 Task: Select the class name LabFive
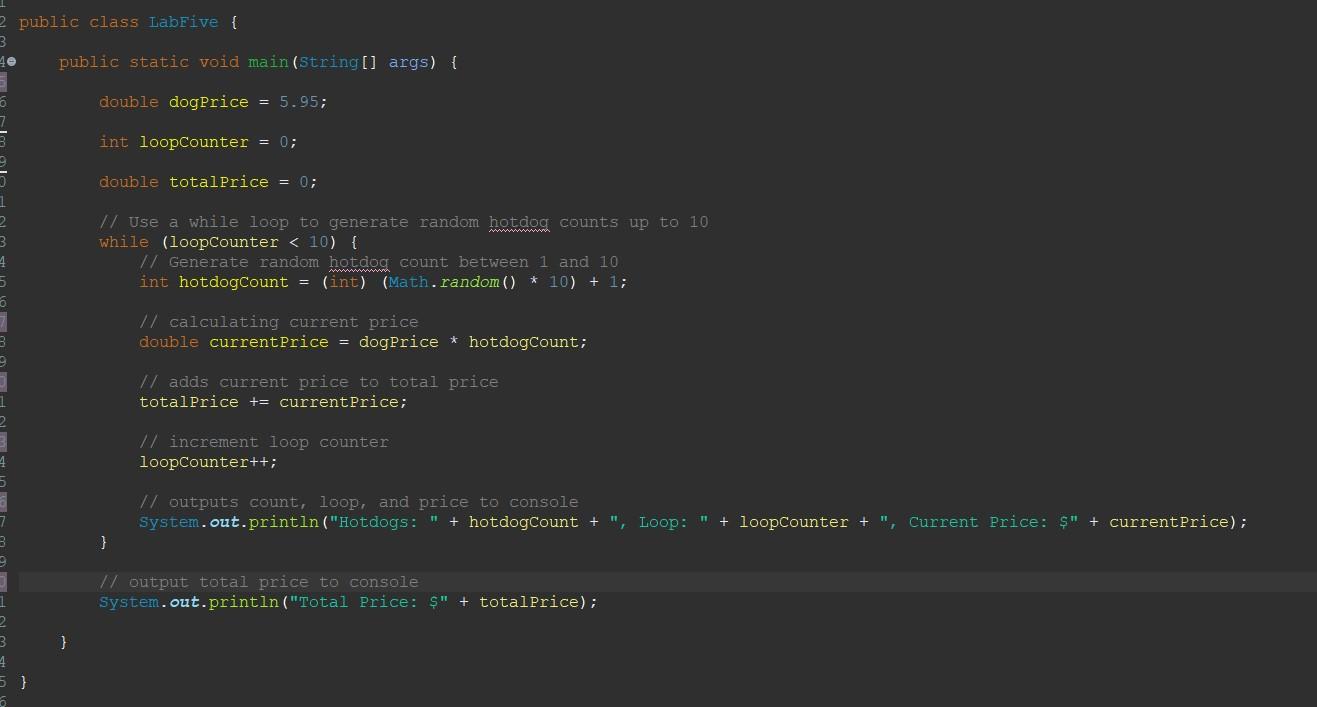coord(184,21)
